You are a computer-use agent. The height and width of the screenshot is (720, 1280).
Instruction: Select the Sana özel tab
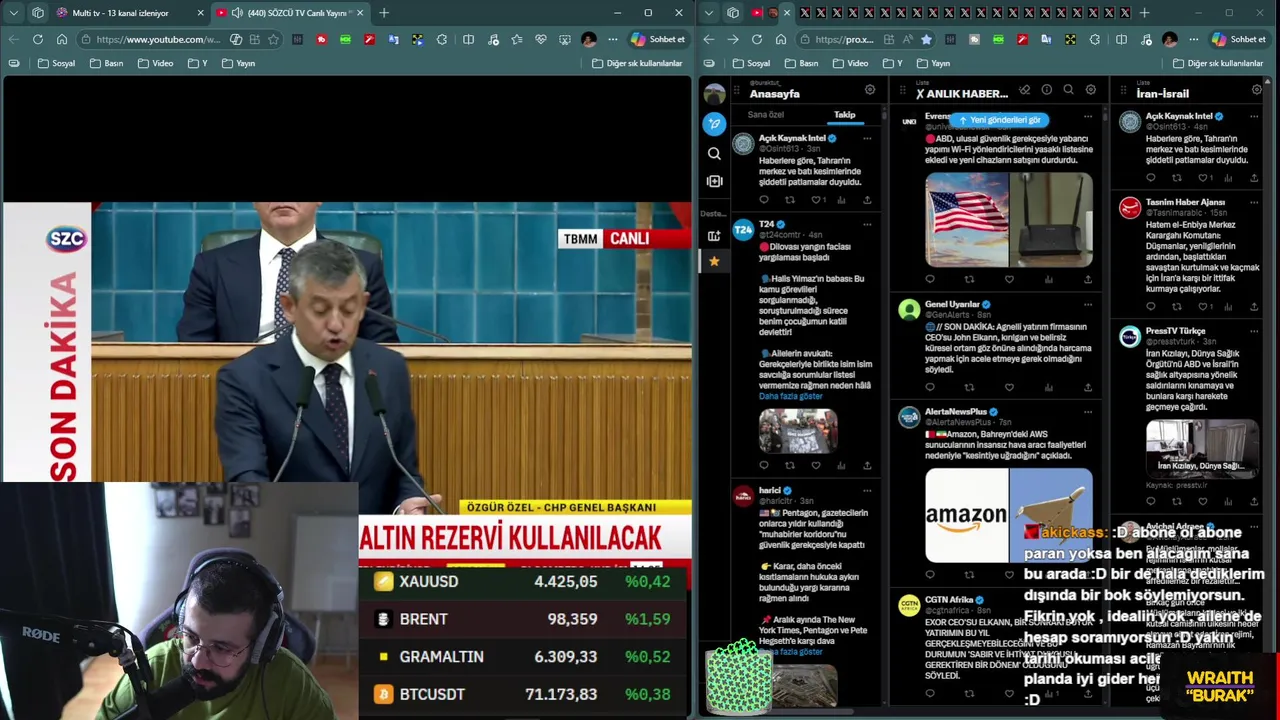[766, 115]
